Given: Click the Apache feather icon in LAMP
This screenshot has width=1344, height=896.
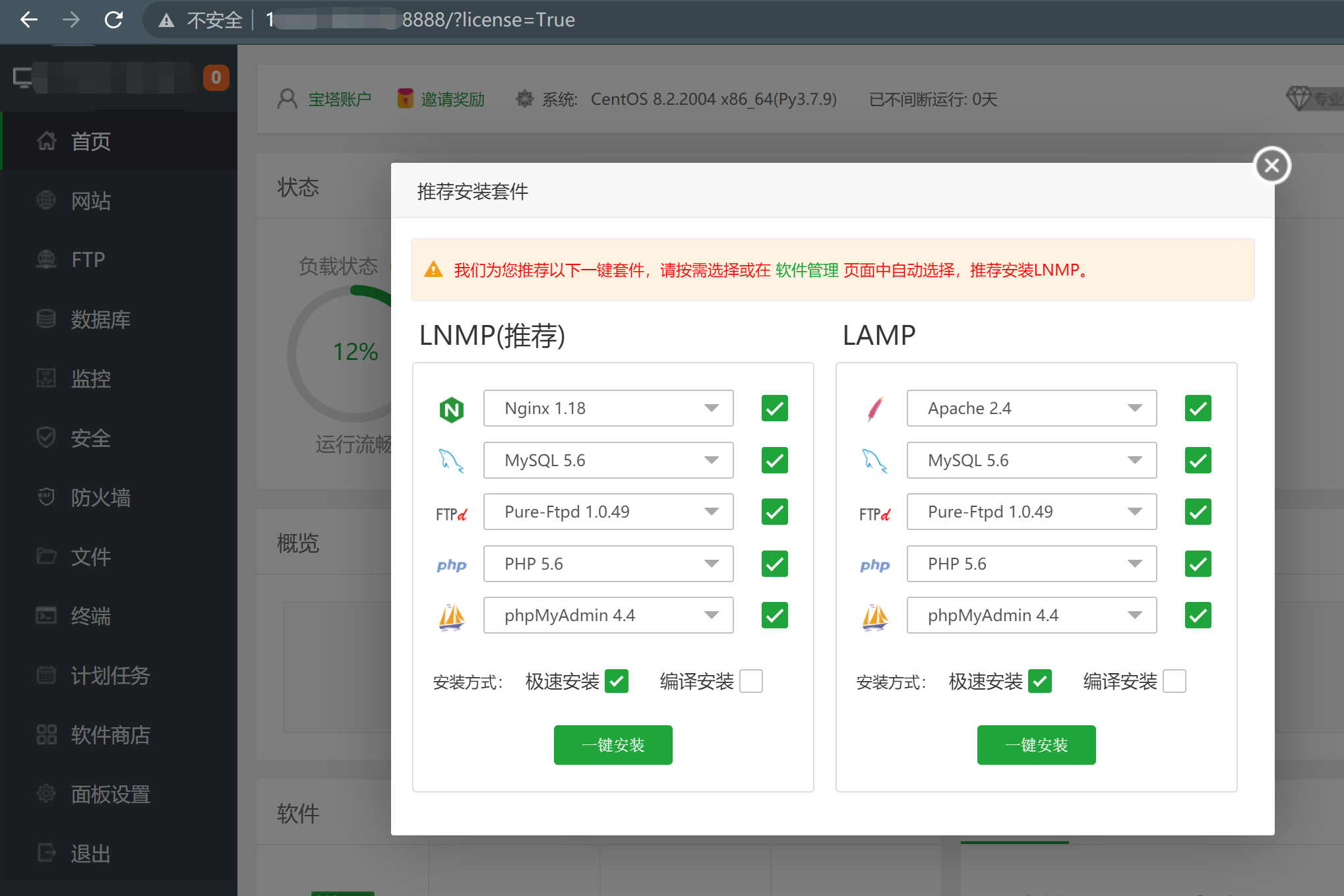Looking at the screenshot, I should 875,409.
